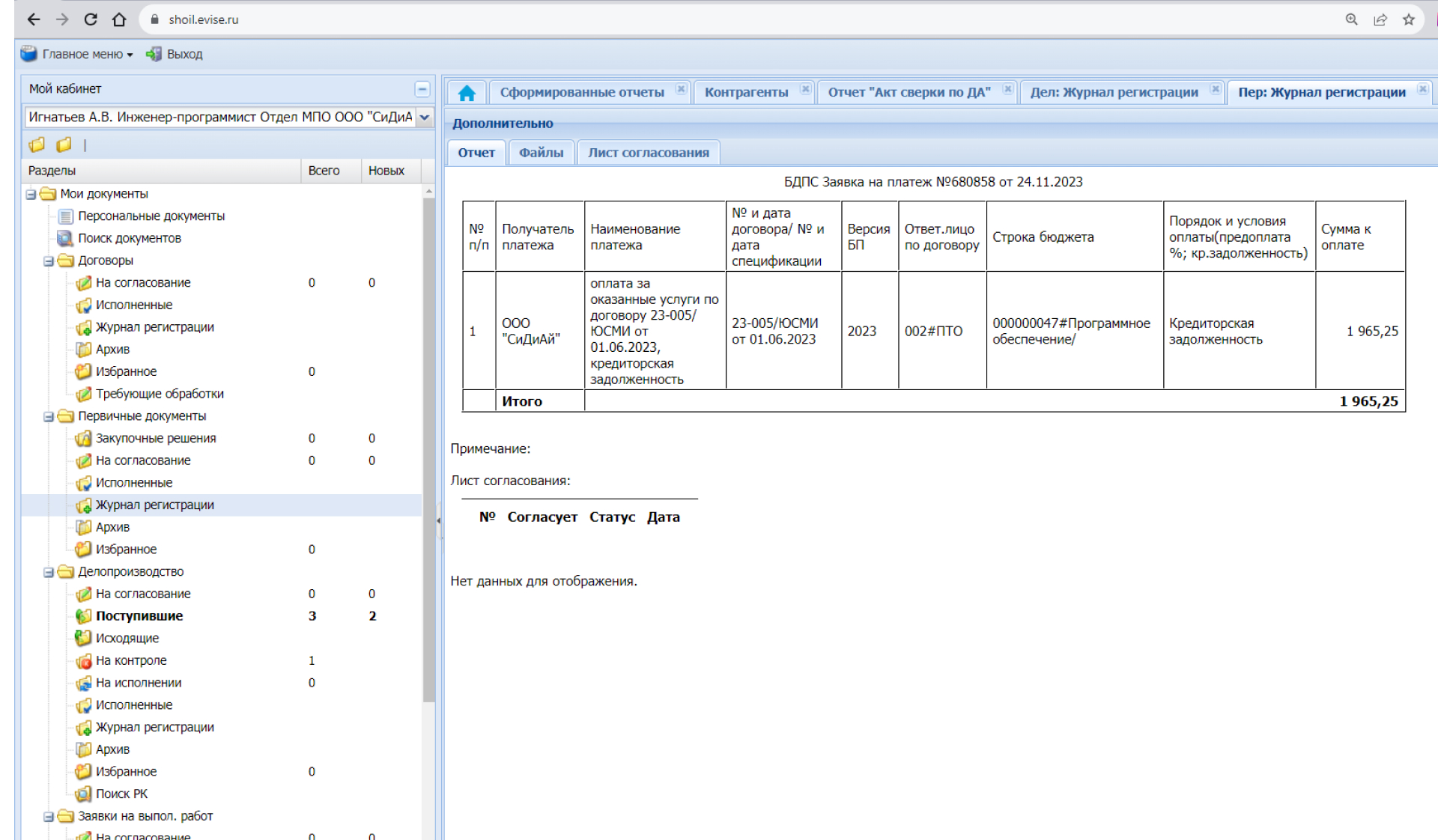Image resolution: width=1438 pixels, height=840 pixels.
Task: Collapse Делопроизводство tree node
Action: 49,573
